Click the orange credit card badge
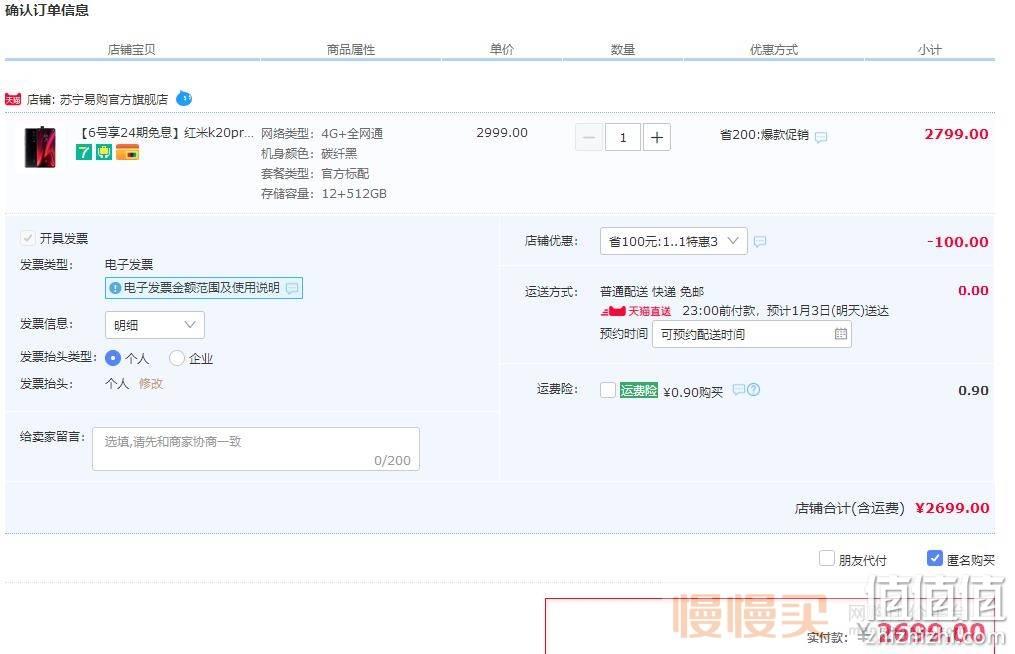This screenshot has width=1015, height=654. pyautogui.click(x=128, y=153)
